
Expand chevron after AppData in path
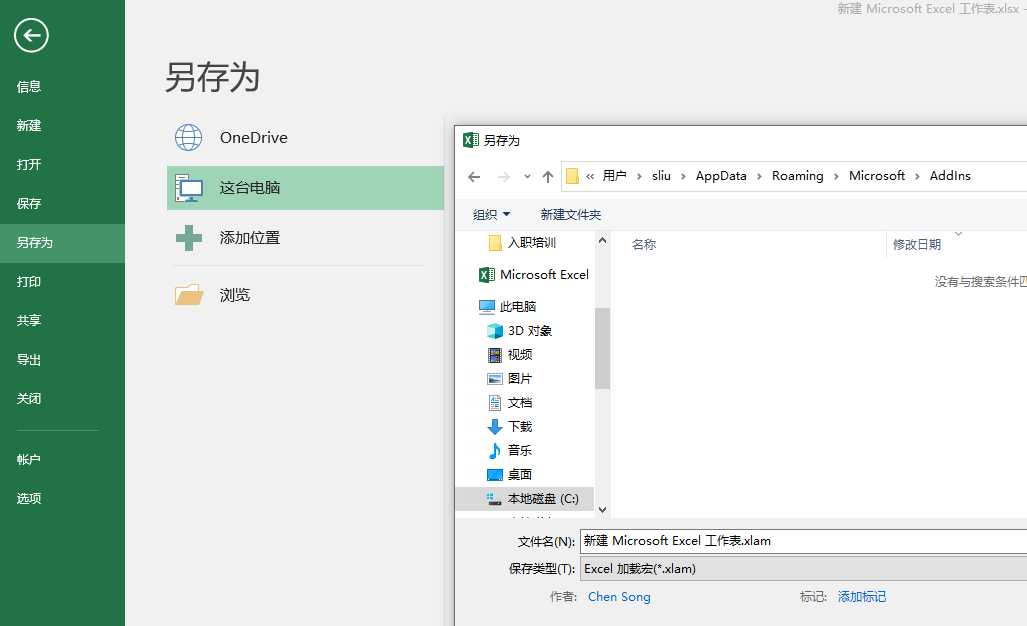tap(759, 176)
